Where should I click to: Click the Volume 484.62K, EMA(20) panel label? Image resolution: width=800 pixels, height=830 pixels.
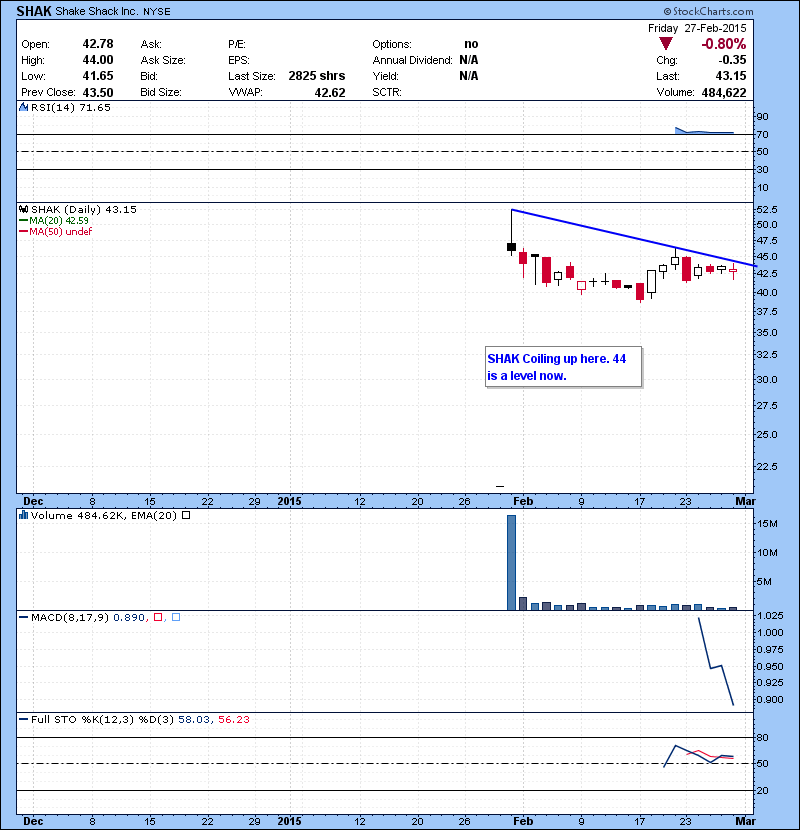104,515
